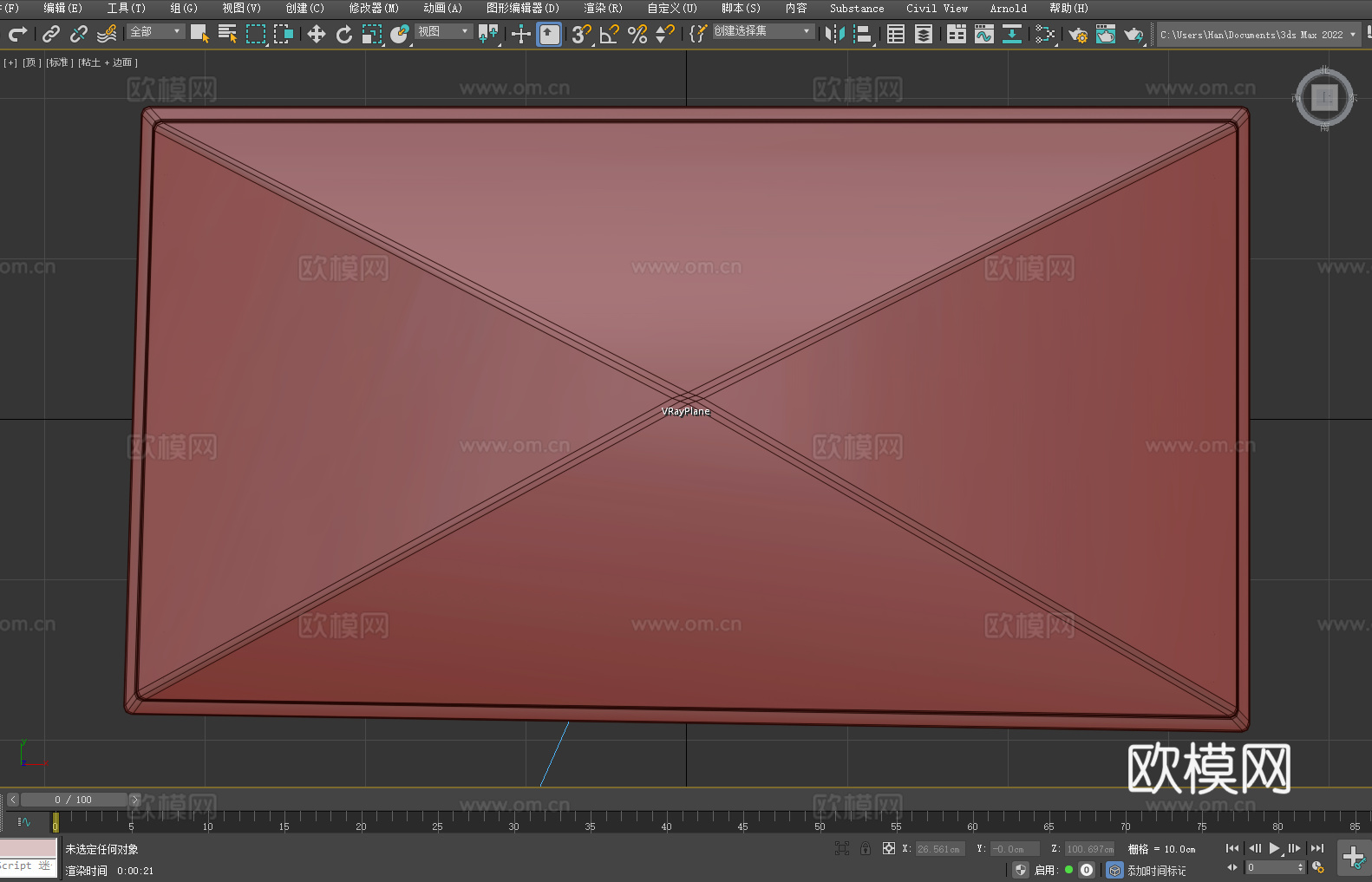1372x882 pixels.
Task: Select the Unlink selection tool
Action: pyautogui.click(x=79, y=34)
